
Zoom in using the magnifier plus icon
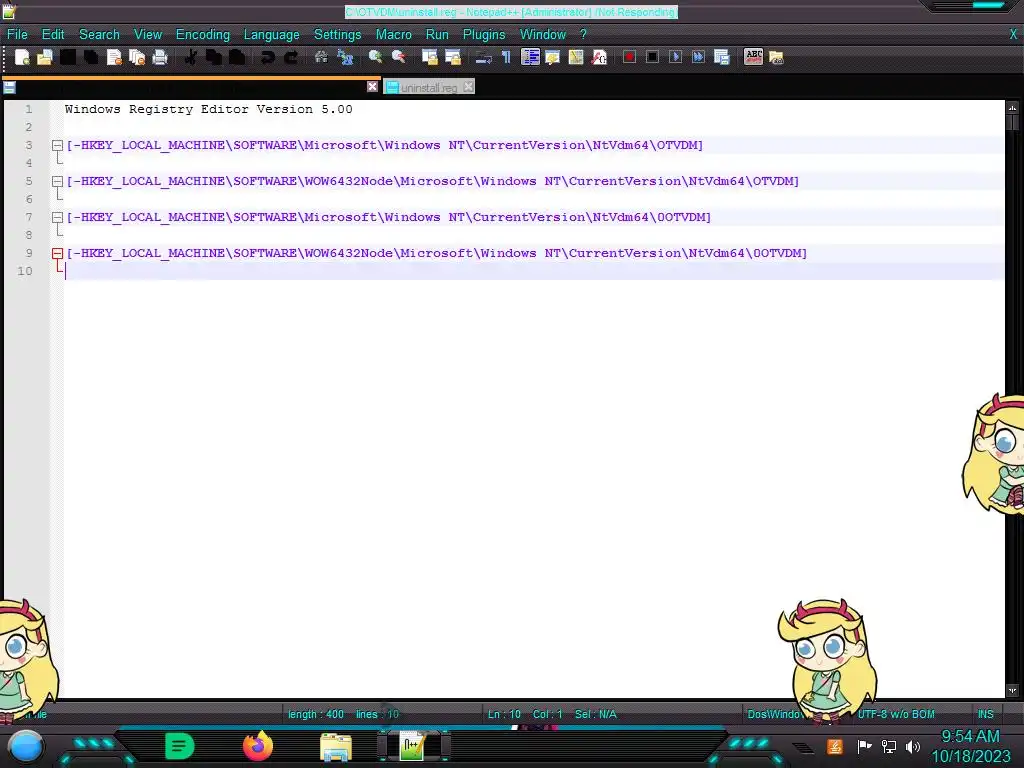click(x=375, y=57)
